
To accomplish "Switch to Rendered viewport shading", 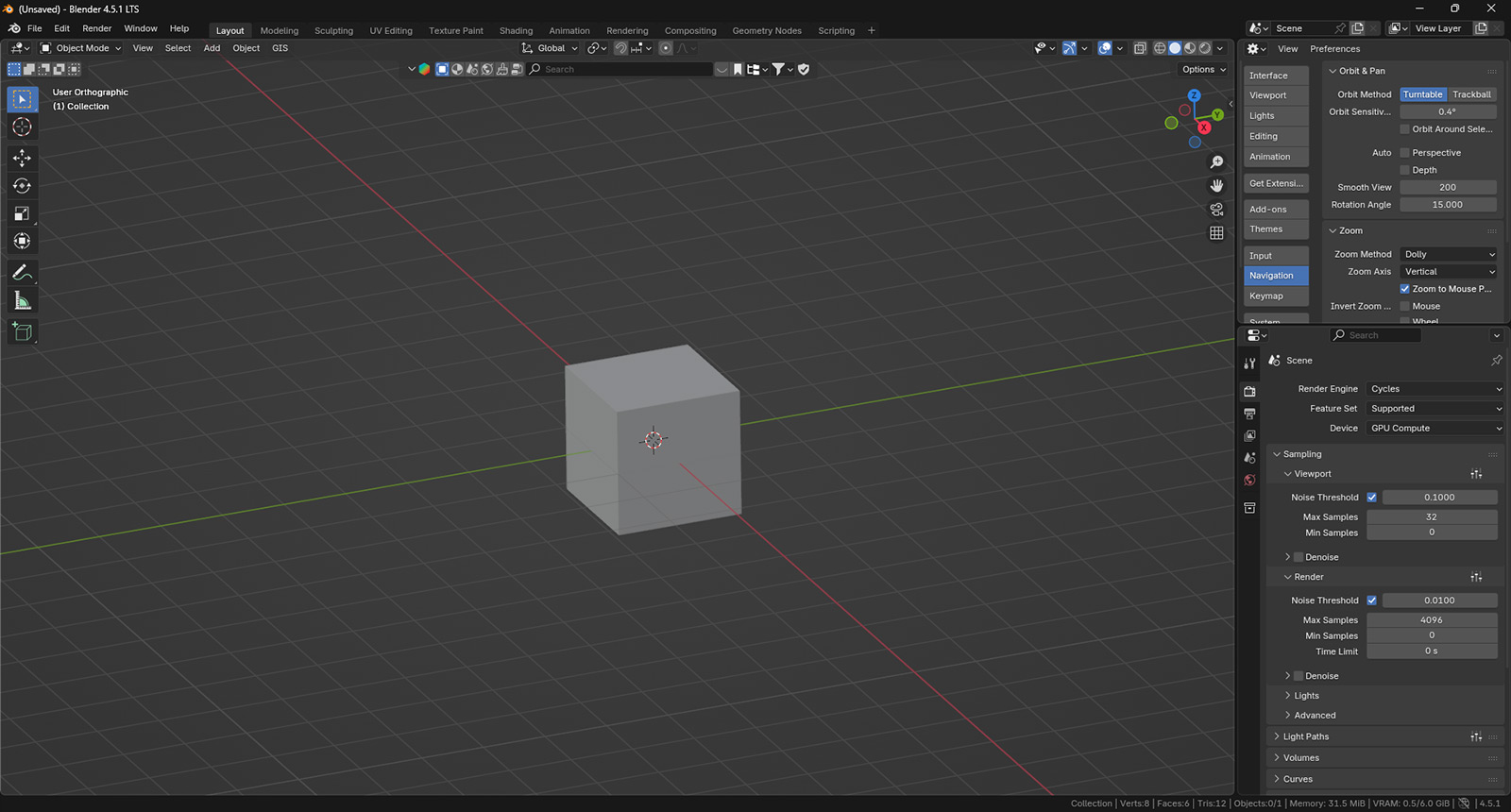I will (1205, 48).
